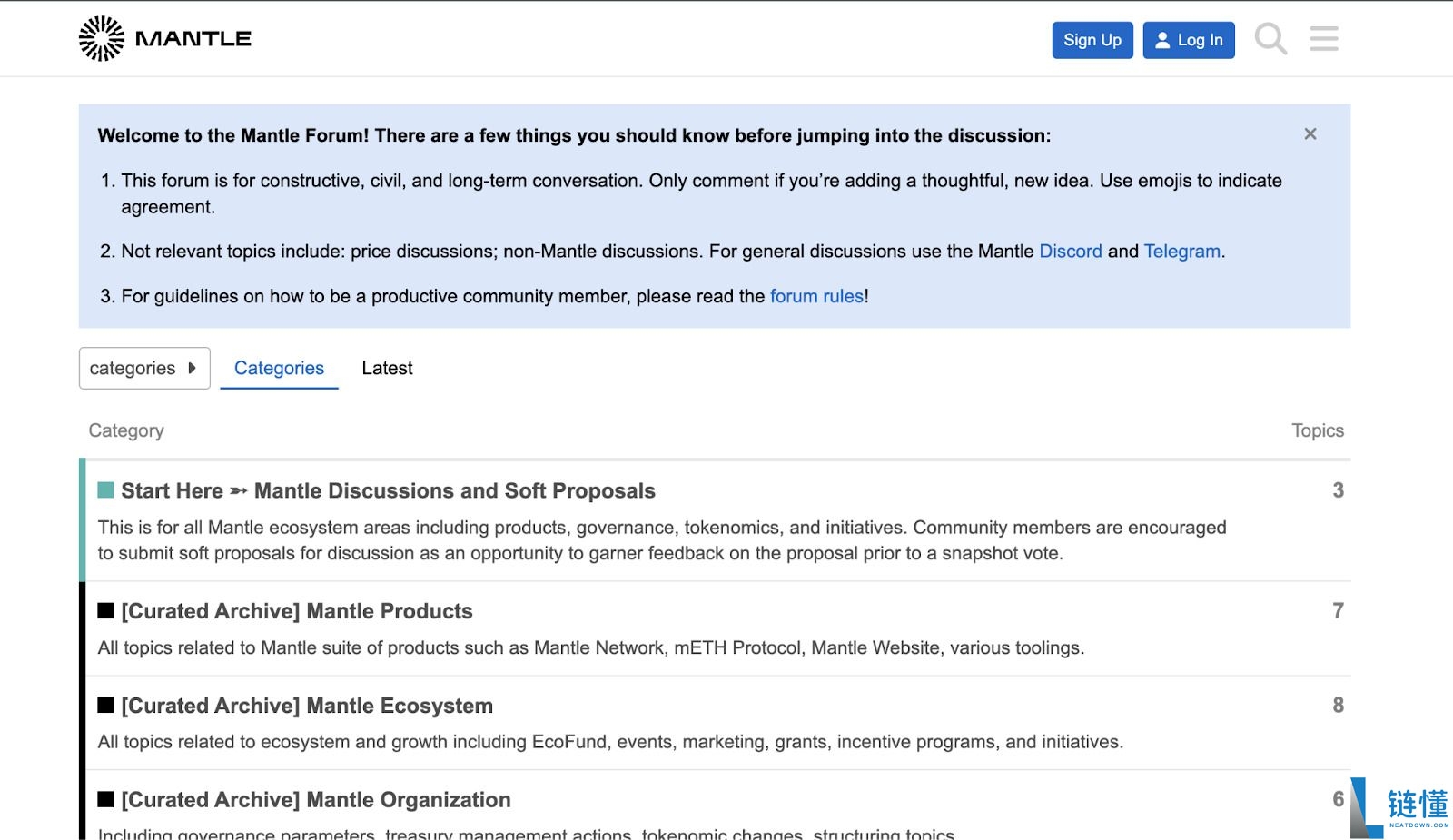The width and height of the screenshot is (1453, 840).
Task: Open the Discord link in the banner
Action: [x=1071, y=252]
